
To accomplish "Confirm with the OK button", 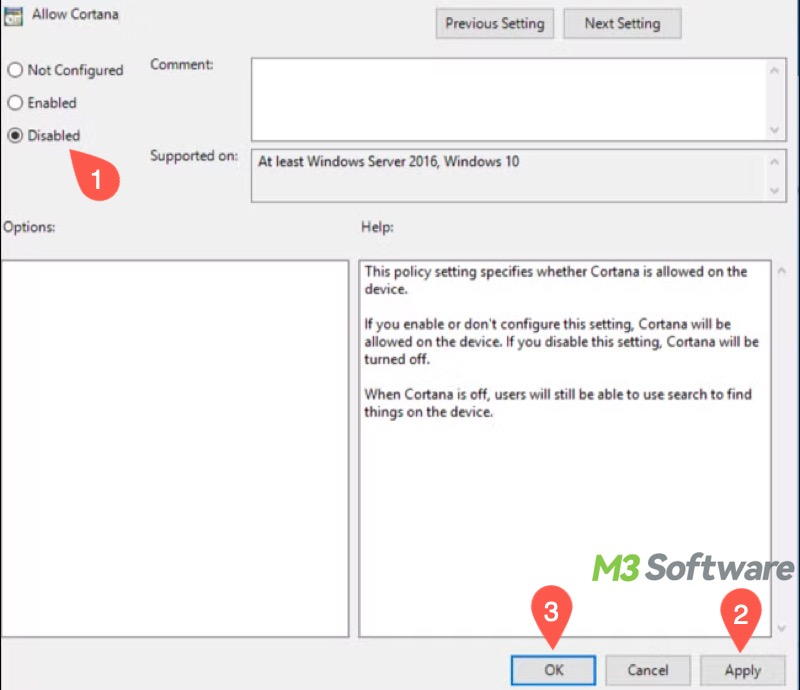I will coord(554,670).
